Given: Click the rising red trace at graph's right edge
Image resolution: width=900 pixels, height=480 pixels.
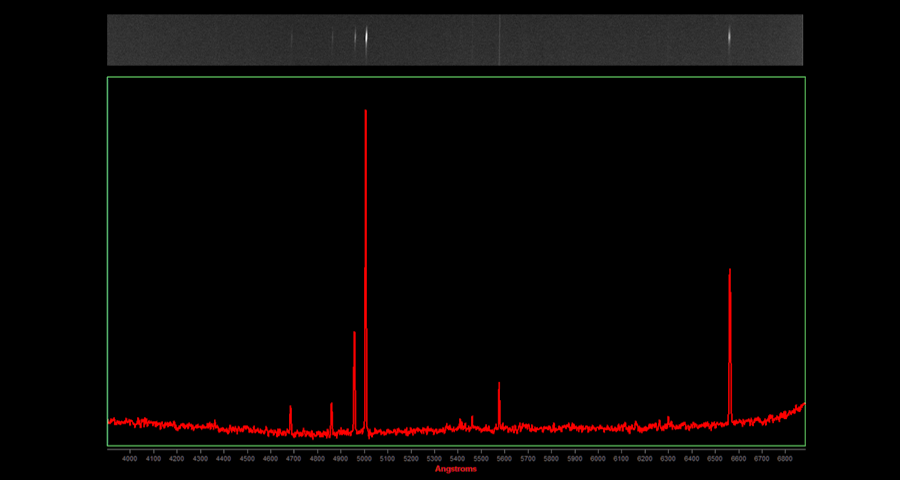Looking at the screenshot, I should (x=798, y=407).
